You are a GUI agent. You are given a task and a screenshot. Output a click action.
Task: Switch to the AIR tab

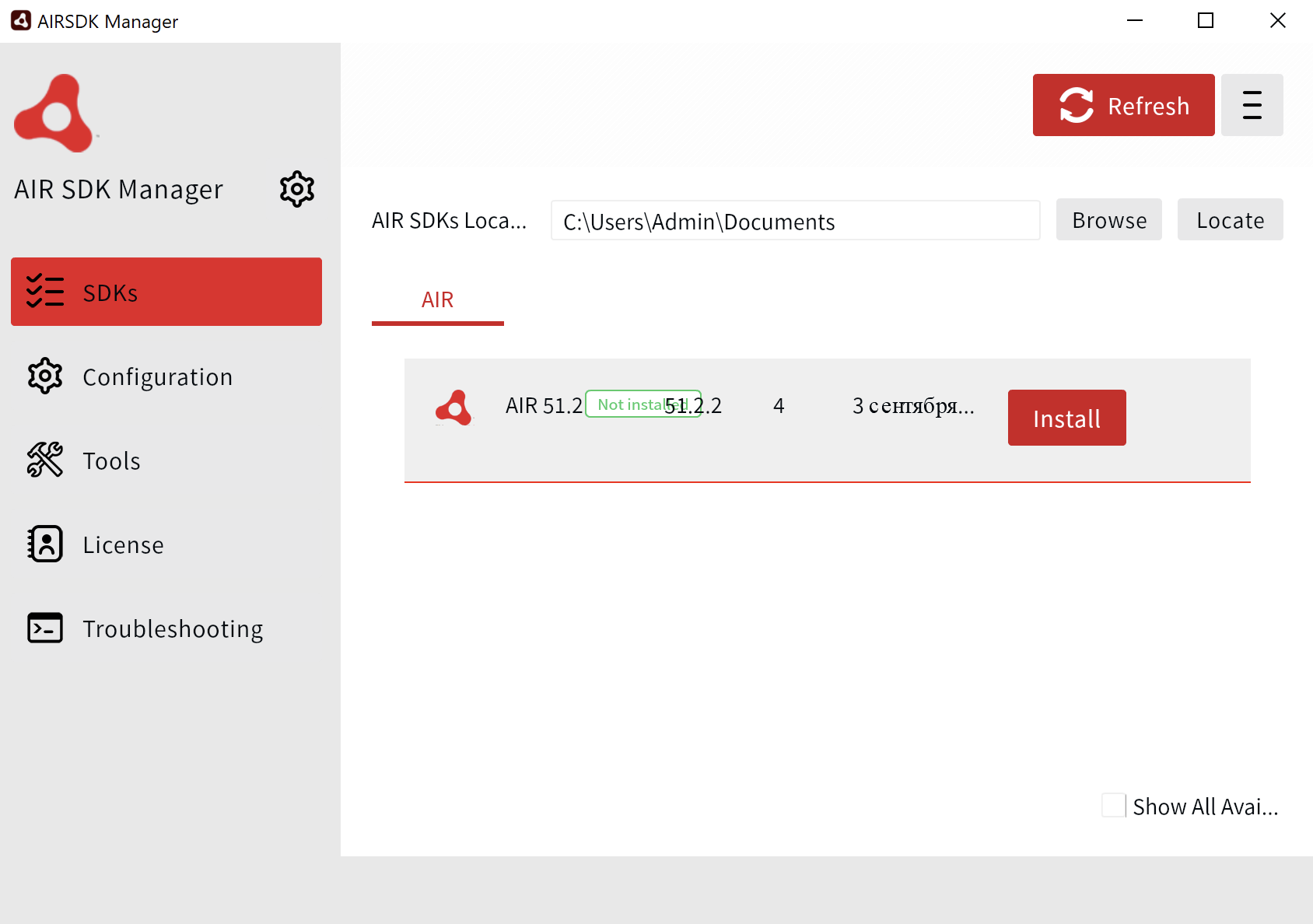click(x=437, y=299)
